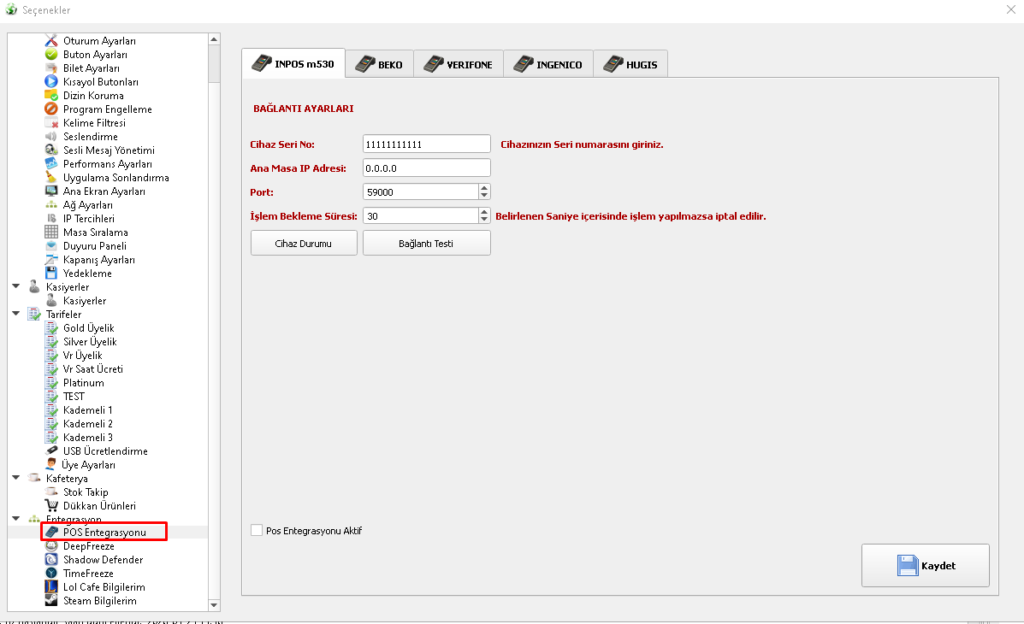Viewport: 1024px width, 624px height.
Task: Switch to the INGENICO tab
Action: point(549,65)
